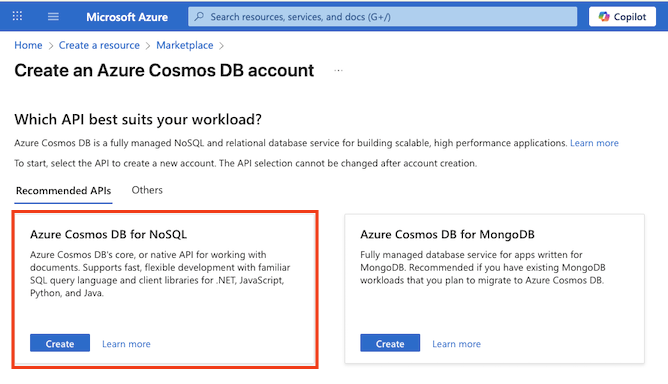
Task: Click the Azure Cosmos DB for NoSQL card title
Action: (108, 234)
